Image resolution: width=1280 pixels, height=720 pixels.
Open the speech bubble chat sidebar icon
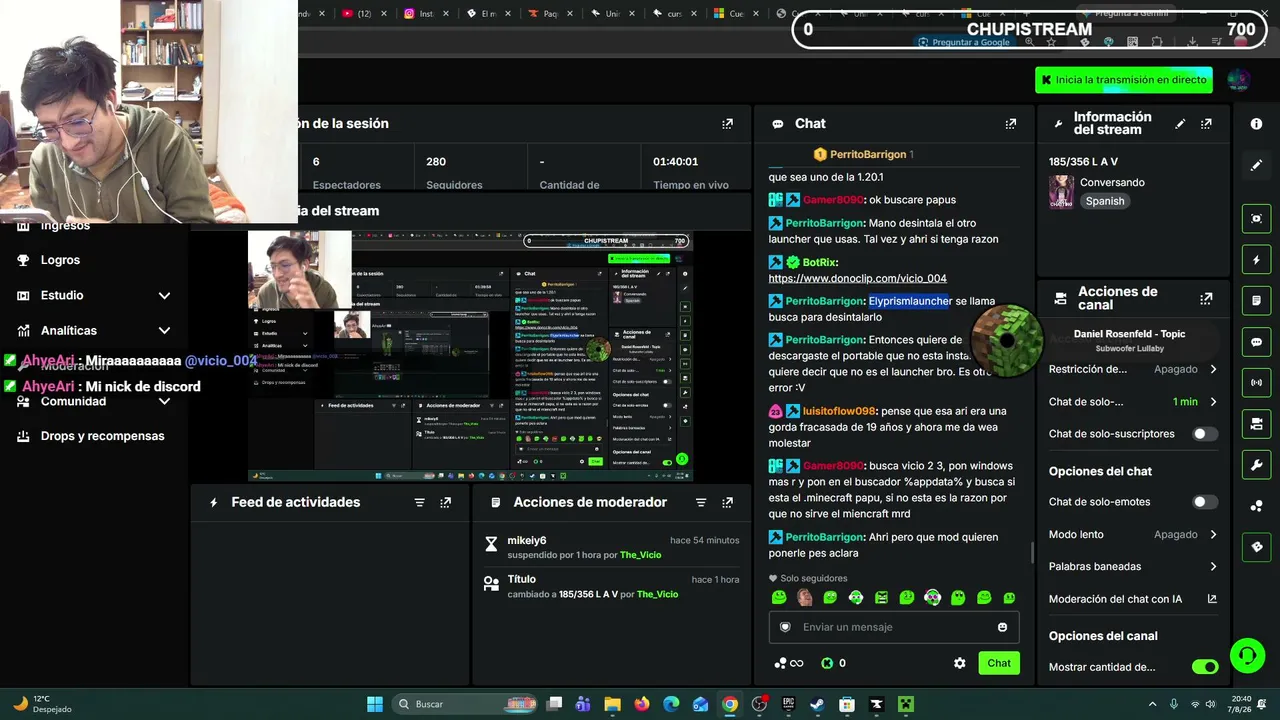1256,342
